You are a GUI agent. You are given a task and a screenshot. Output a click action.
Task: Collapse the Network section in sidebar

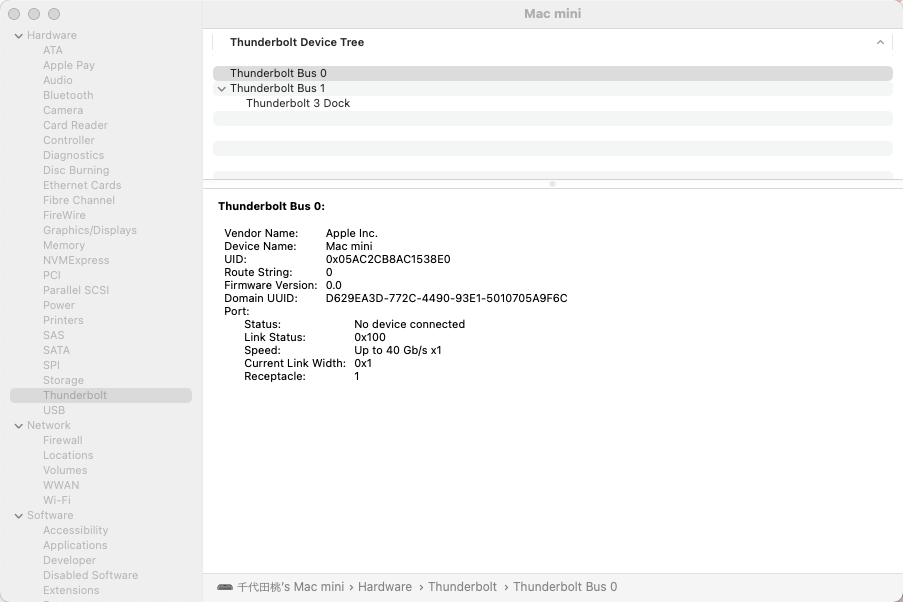[x=18, y=426]
